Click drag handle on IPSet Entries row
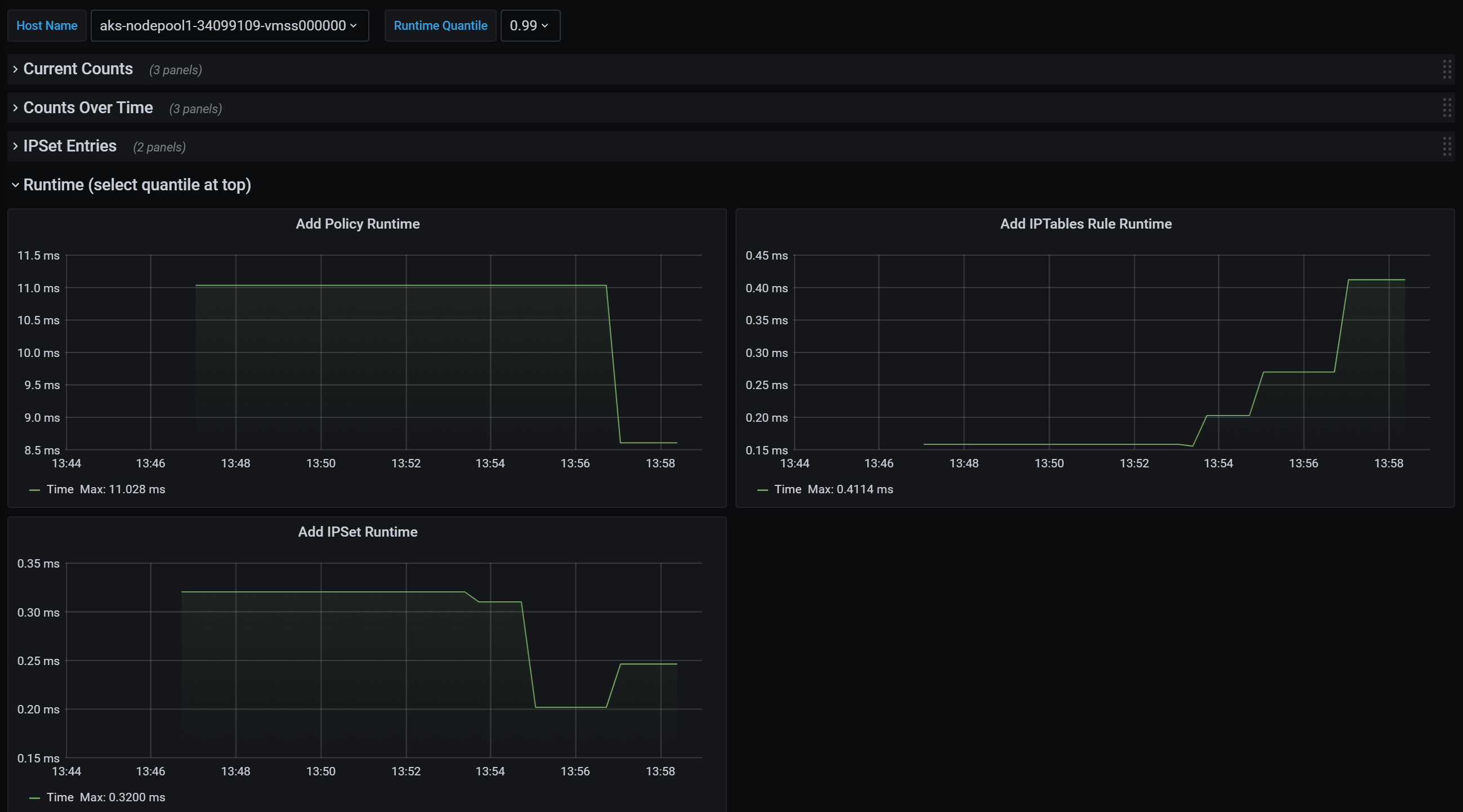1463x812 pixels. point(1447,146)
